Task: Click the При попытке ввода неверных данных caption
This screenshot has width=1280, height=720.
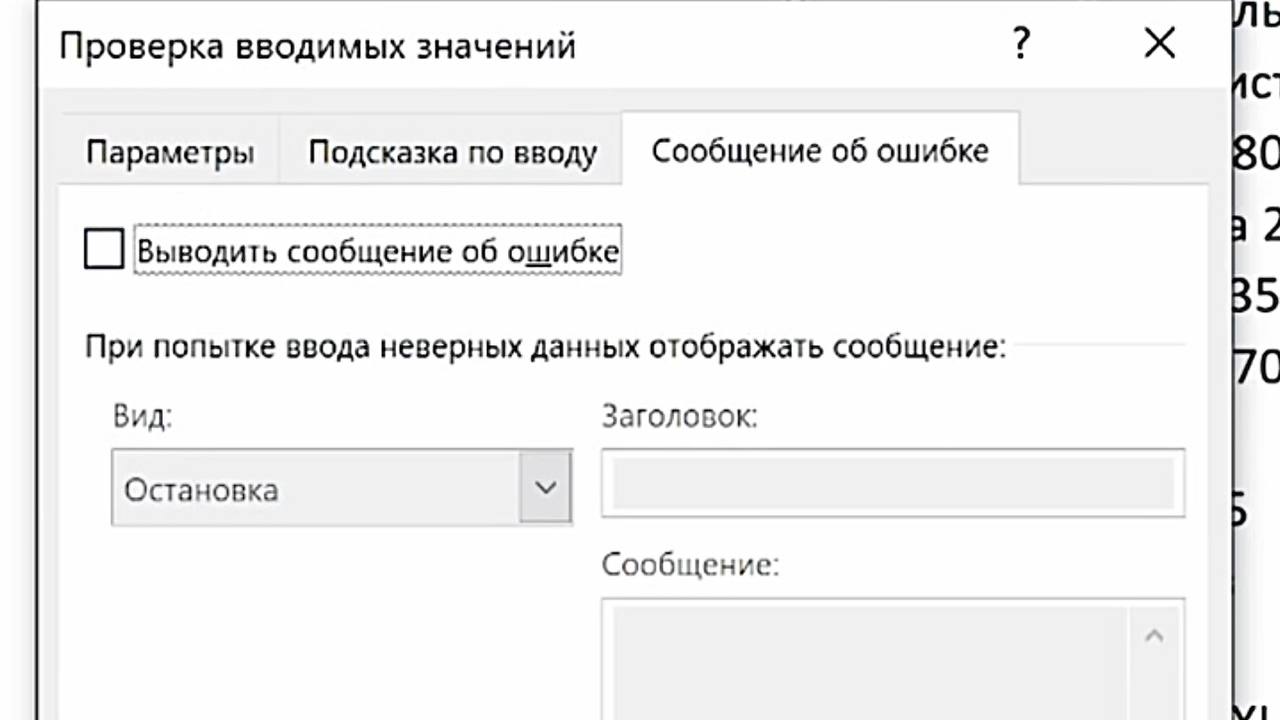Action: pyautogui.click(x=545, y=347)
